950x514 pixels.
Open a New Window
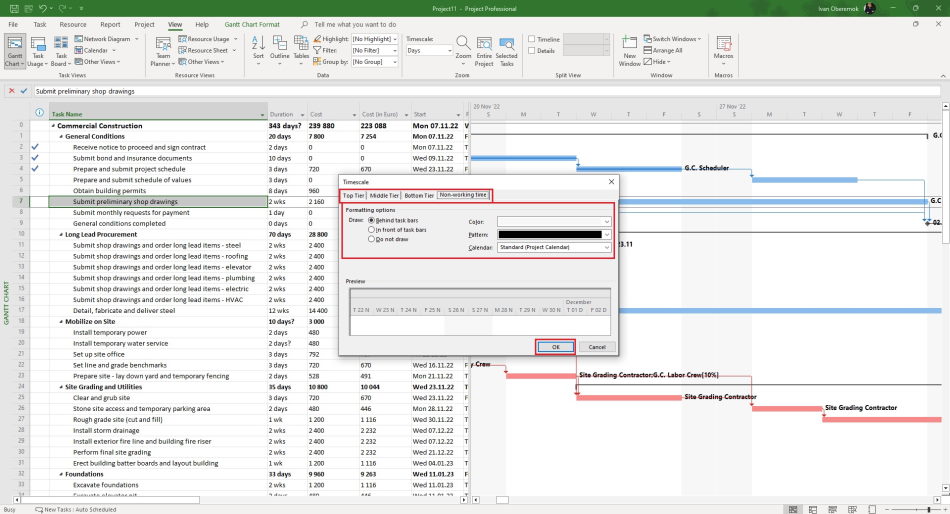pos(629,51)
